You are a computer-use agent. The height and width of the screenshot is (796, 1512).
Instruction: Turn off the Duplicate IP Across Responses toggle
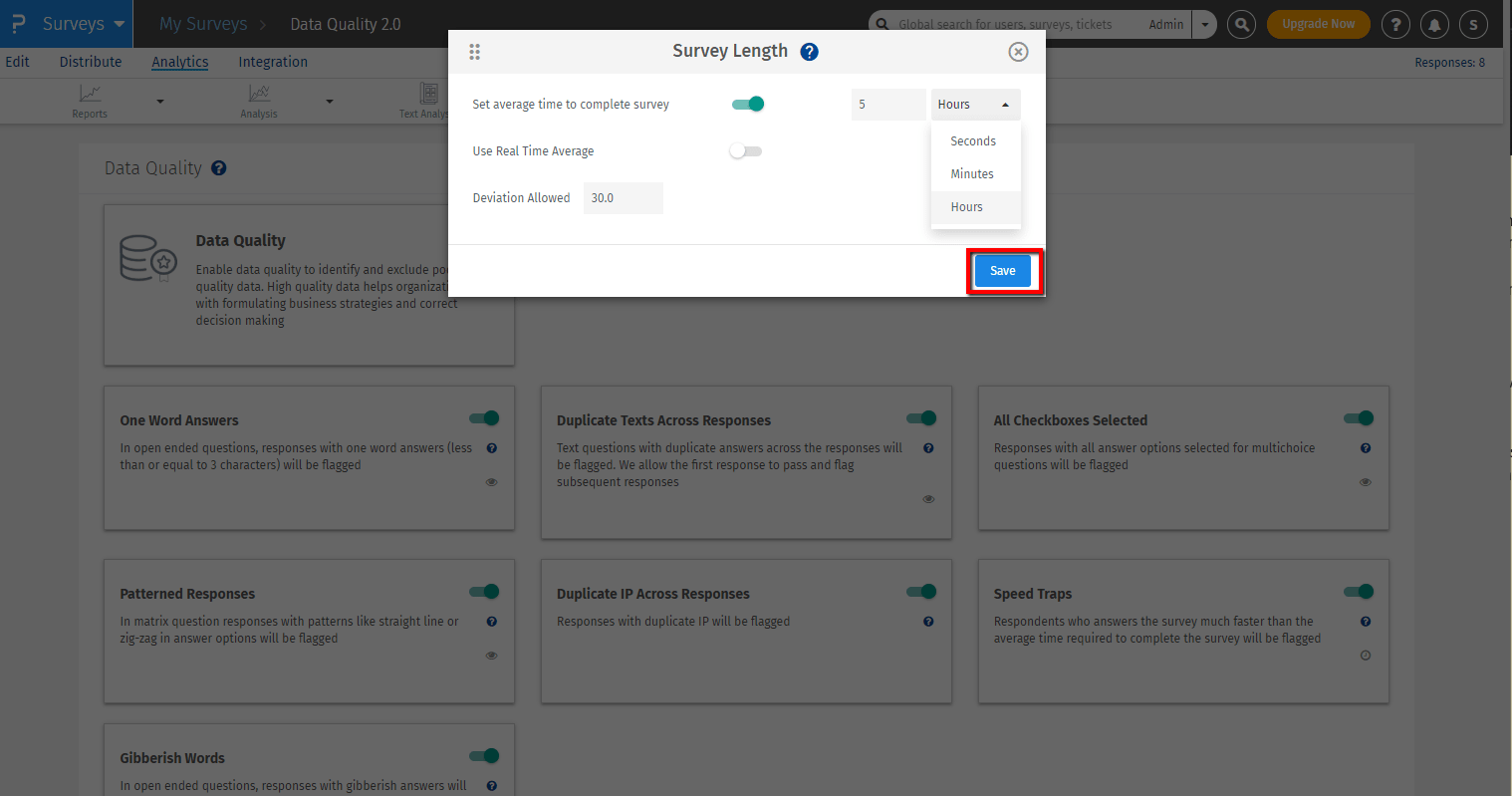tap(920, 591)
